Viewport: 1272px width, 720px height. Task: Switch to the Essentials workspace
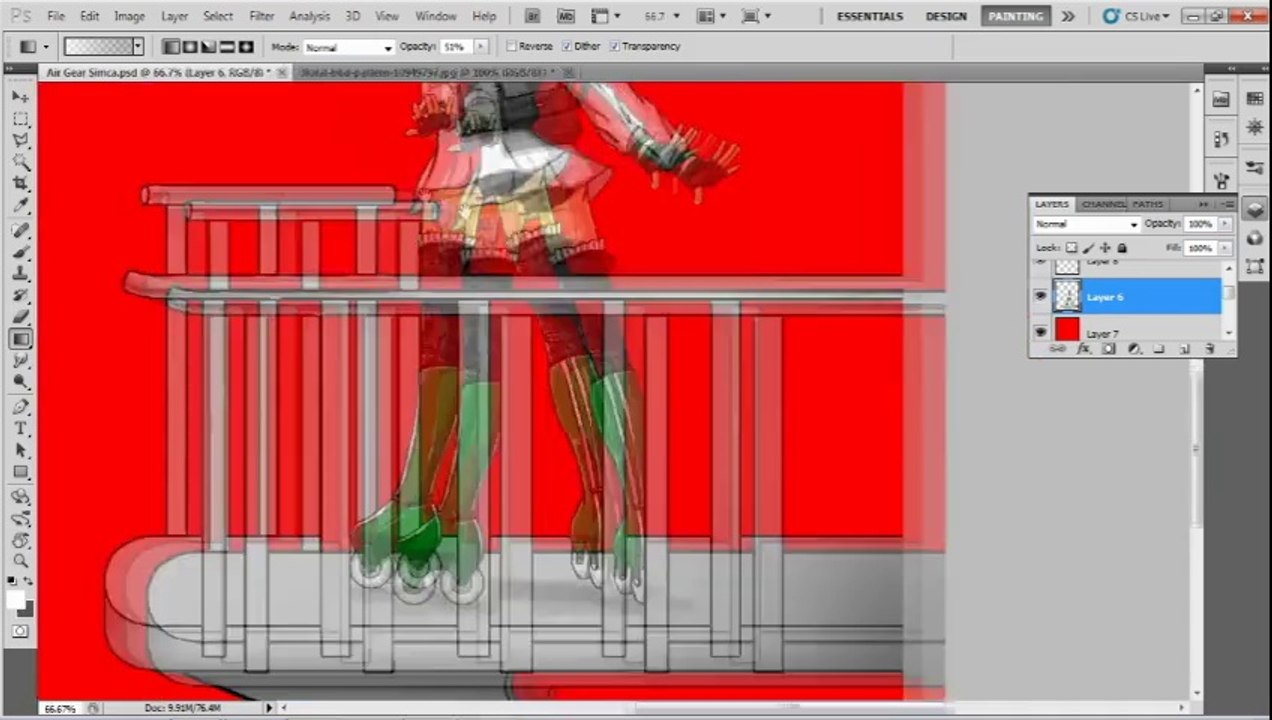(870, 17)
